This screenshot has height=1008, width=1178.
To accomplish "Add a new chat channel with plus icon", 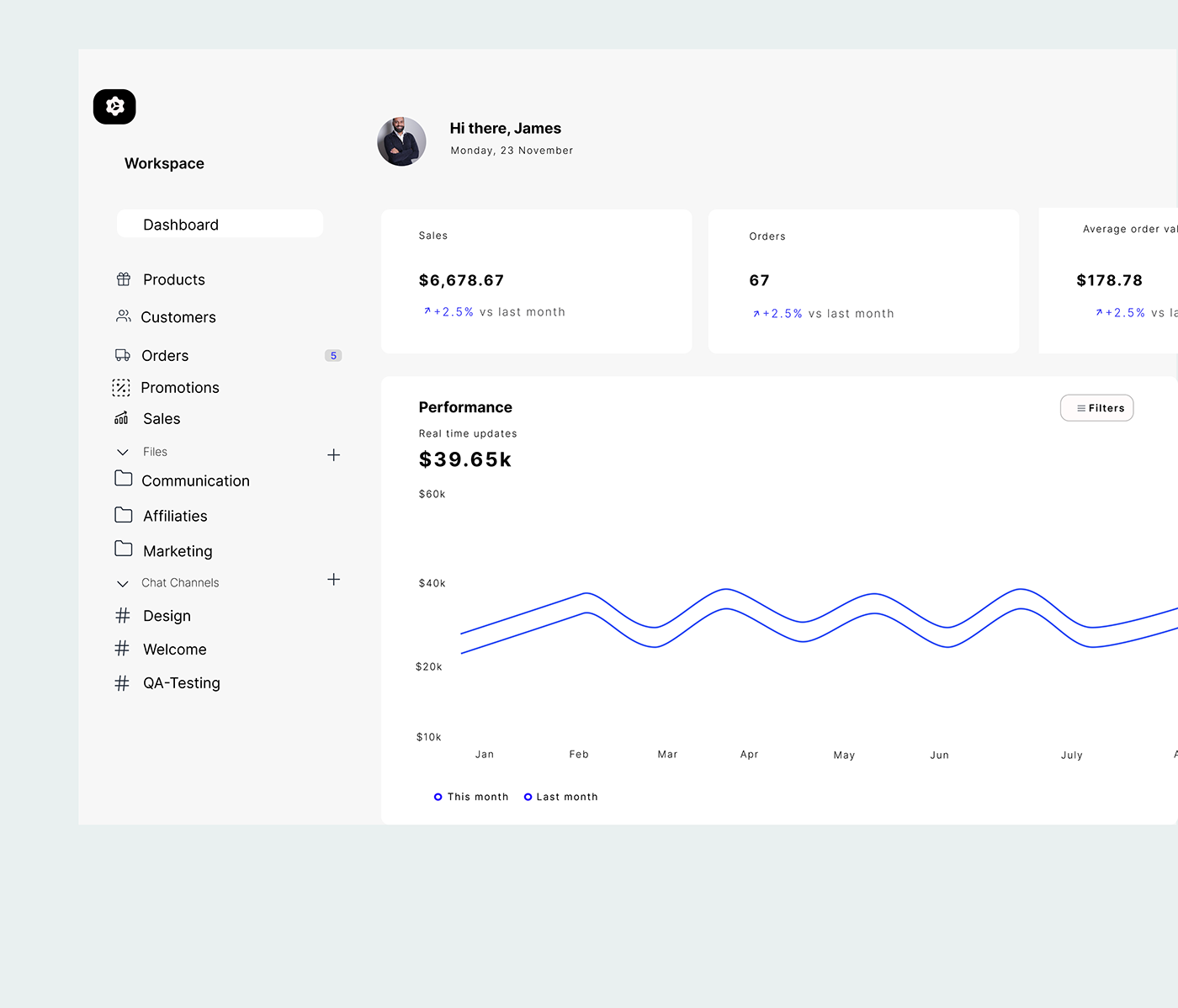I will (x=334, y=580).
